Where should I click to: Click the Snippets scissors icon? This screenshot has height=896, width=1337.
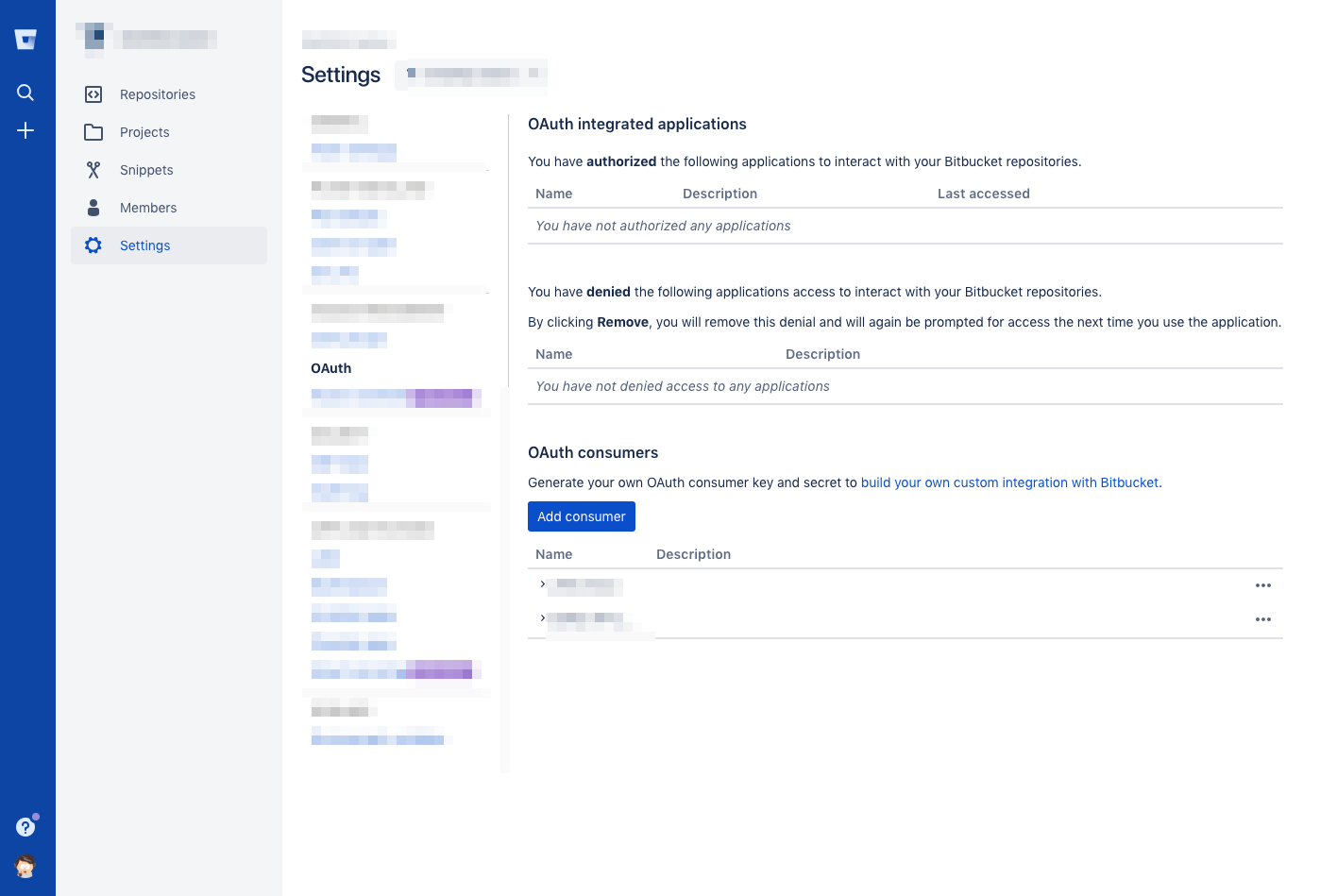tap(93, 170)
